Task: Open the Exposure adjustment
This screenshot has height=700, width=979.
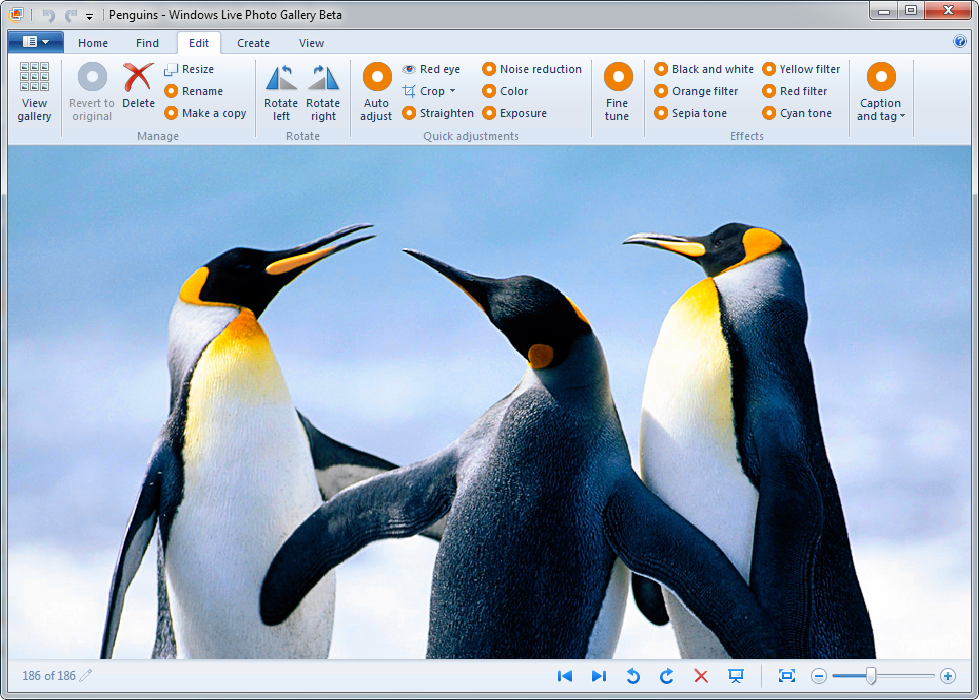Action: (x=514, y=113)
